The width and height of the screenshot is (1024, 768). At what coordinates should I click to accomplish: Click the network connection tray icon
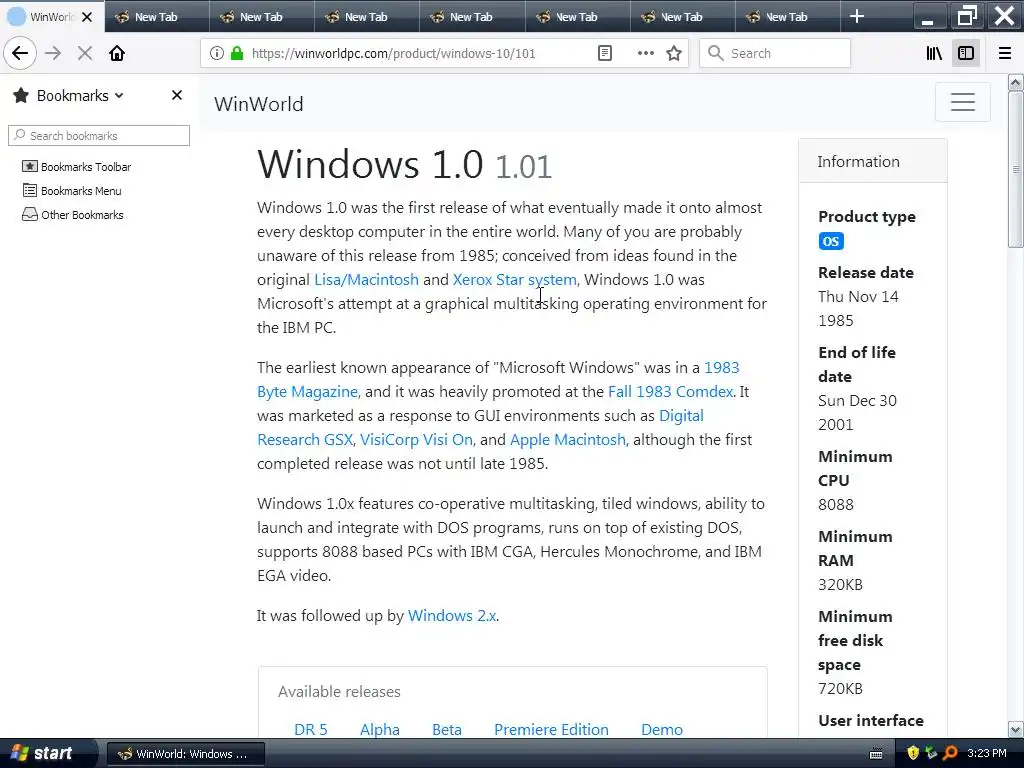point(931,754)
